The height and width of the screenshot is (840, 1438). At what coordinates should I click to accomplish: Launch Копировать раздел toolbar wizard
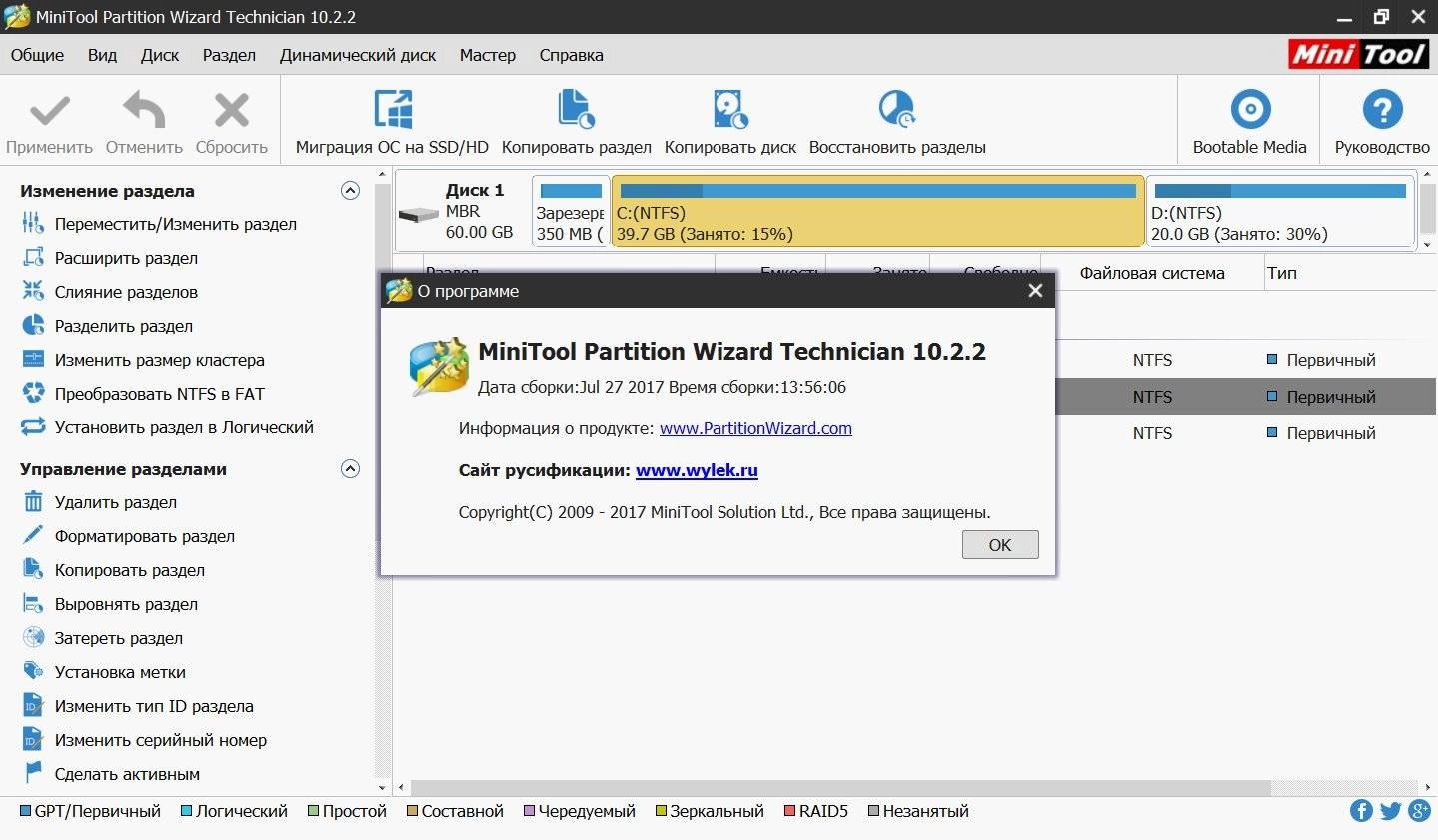[576, 124]
